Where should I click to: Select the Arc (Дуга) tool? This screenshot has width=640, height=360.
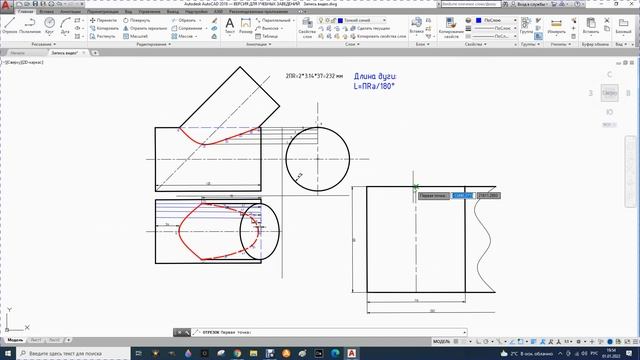point(65,25)
